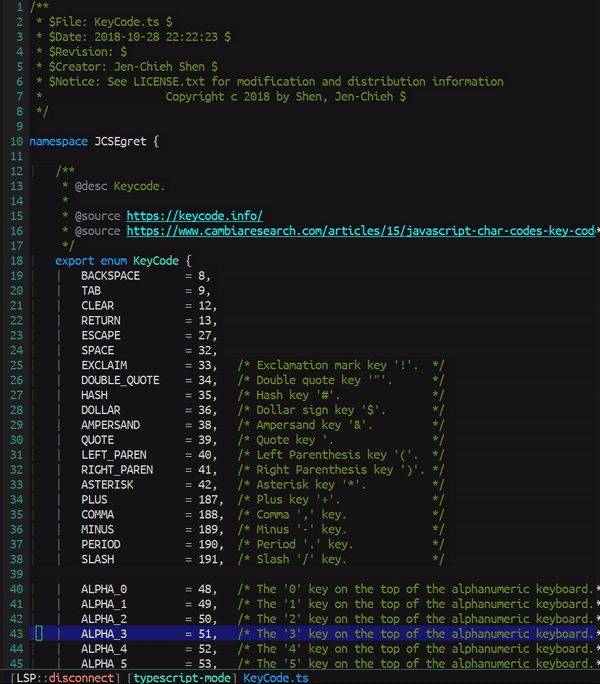Image resolution: width=600 pixels, height=684 pixels.
Task: Click the PERIOD enum member
Action: pyautogui.click(x=101, y=544)
